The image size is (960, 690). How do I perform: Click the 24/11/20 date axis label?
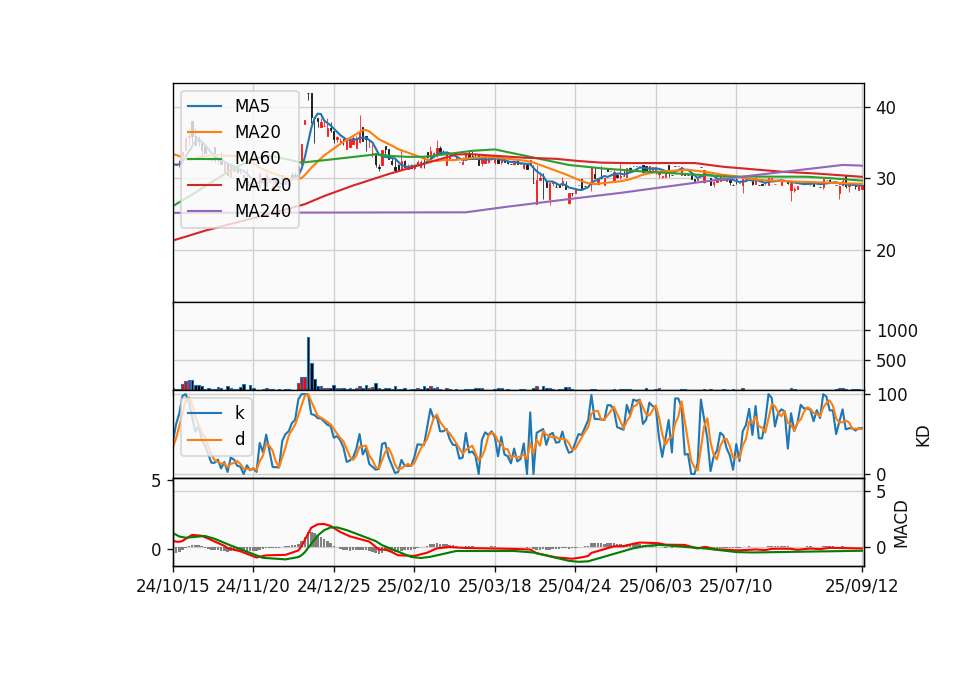(x=253, y=586)
